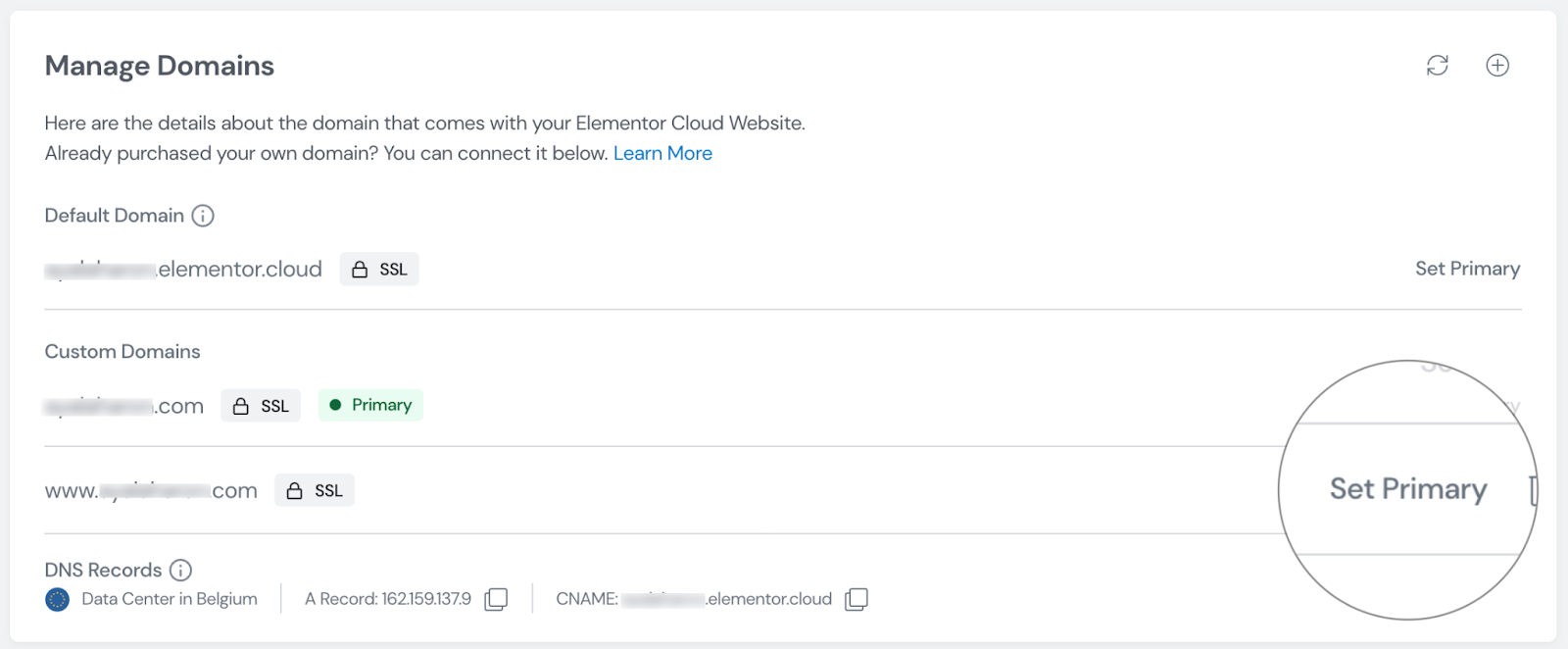Select the elementor.cloud default domain name

[183, 270]
